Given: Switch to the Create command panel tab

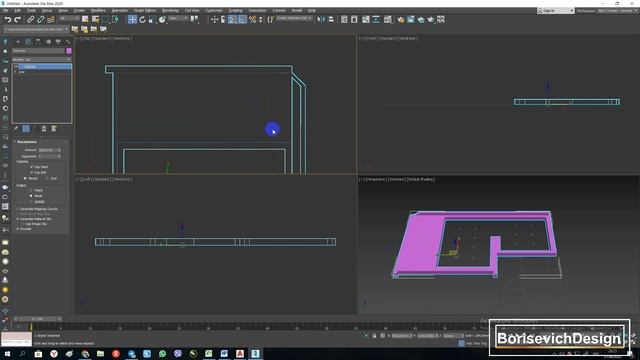Looking at the screenshot, I should [x=18, y=42].
